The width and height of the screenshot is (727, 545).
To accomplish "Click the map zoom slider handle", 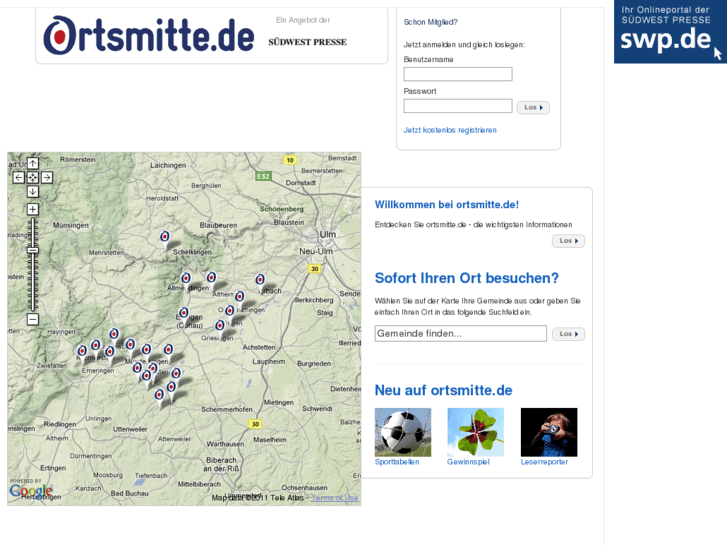I will click(x=32, y=250).
